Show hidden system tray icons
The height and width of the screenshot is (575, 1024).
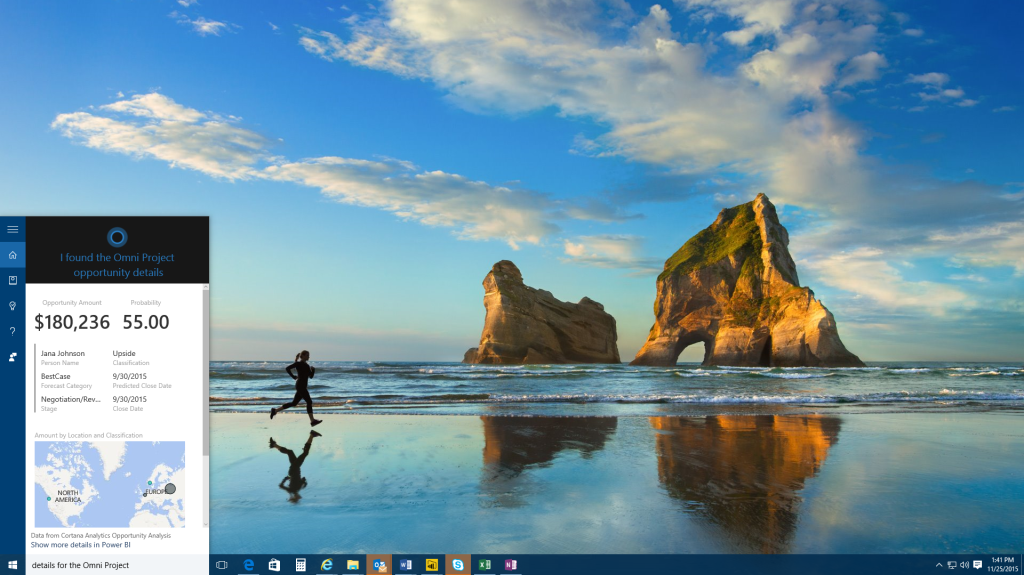[939, 565]
